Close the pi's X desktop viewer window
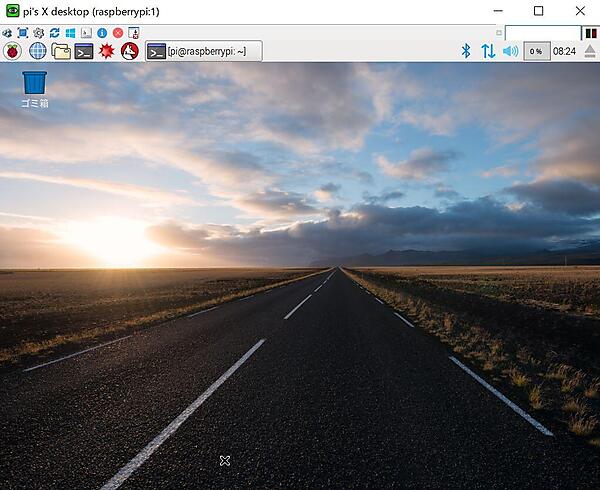The image size is (600, 490). click(580, 11)
